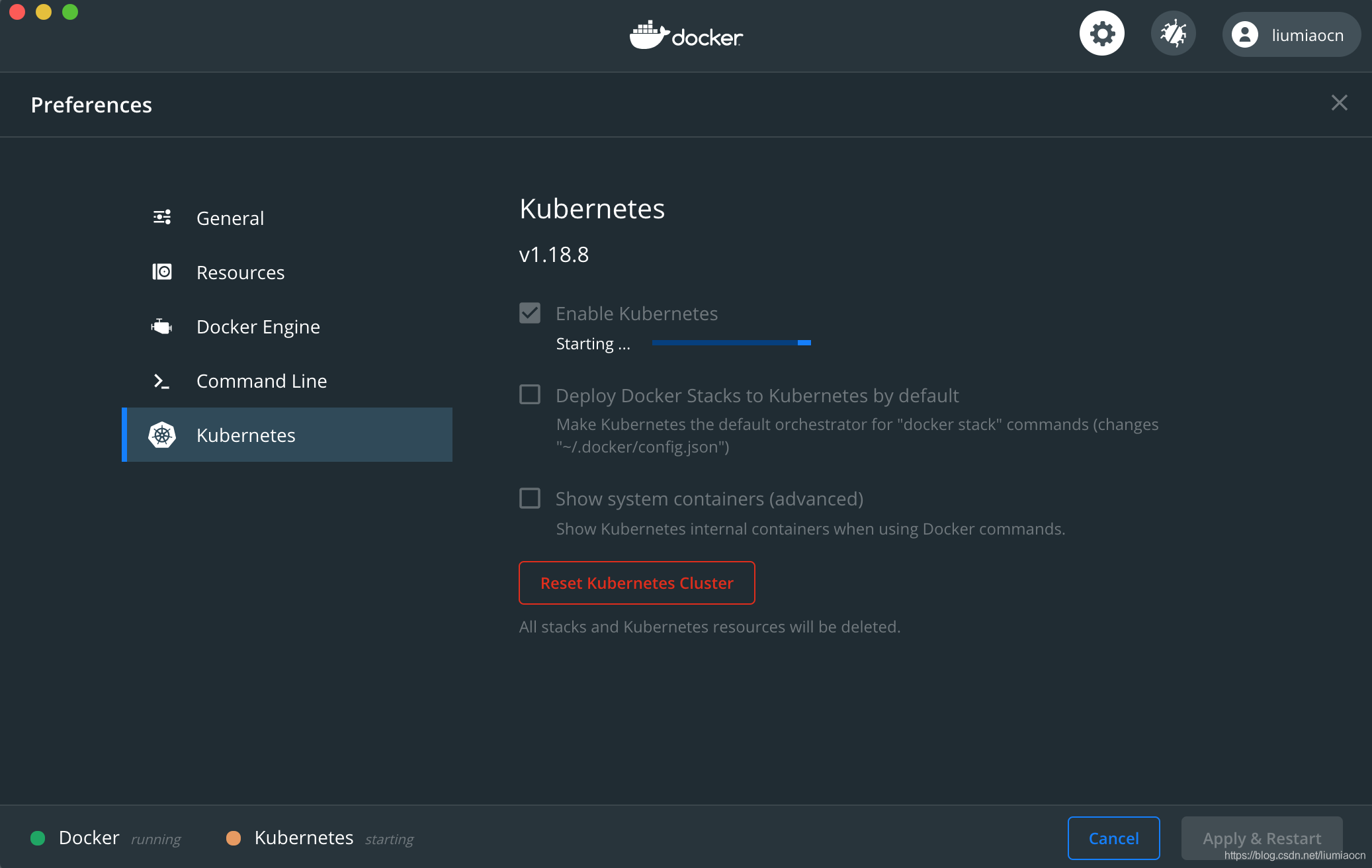Open the General preferences section
This screenshot has height=868, width=1372.
[287, 218]
